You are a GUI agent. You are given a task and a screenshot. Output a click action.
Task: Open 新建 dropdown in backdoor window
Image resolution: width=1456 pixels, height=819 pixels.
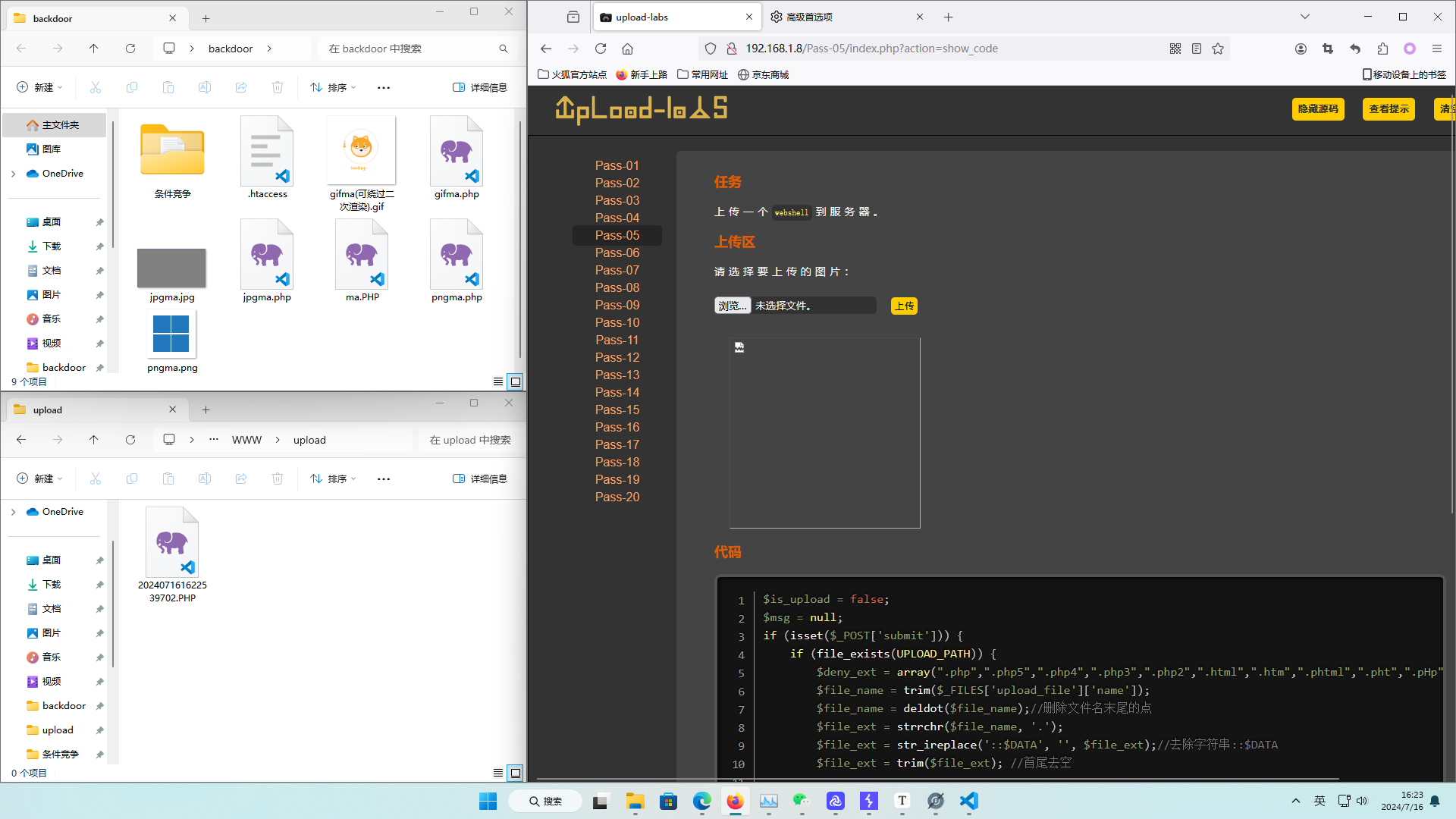tap(39, 87)
